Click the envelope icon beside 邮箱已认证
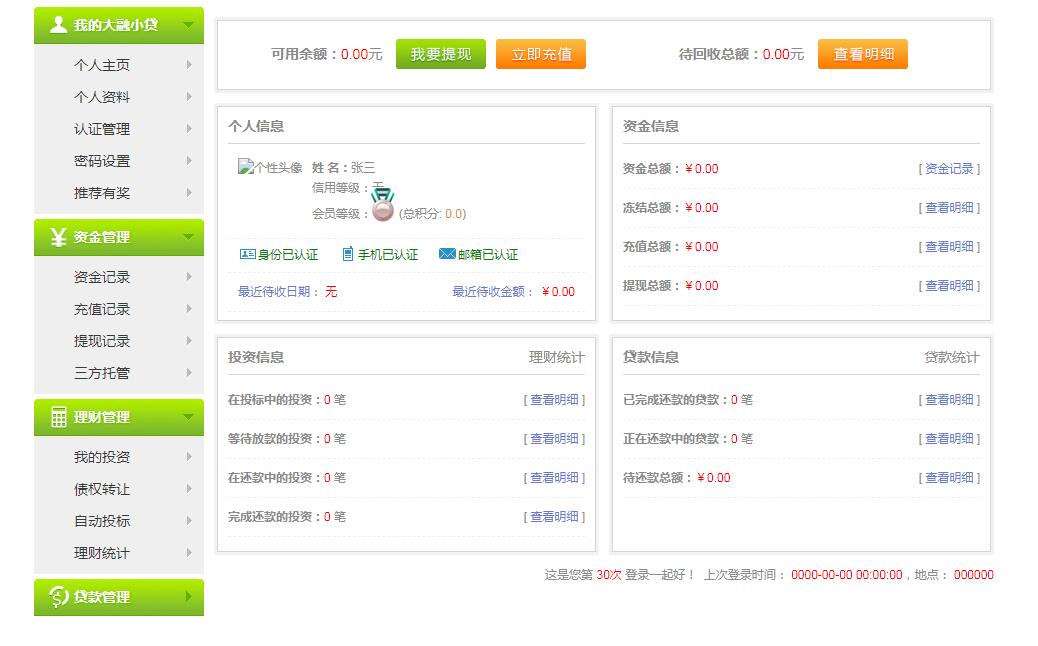Image resolution: width=1038 pixels, height=646 pixels. pyautogui.click(x=447, y=254)
